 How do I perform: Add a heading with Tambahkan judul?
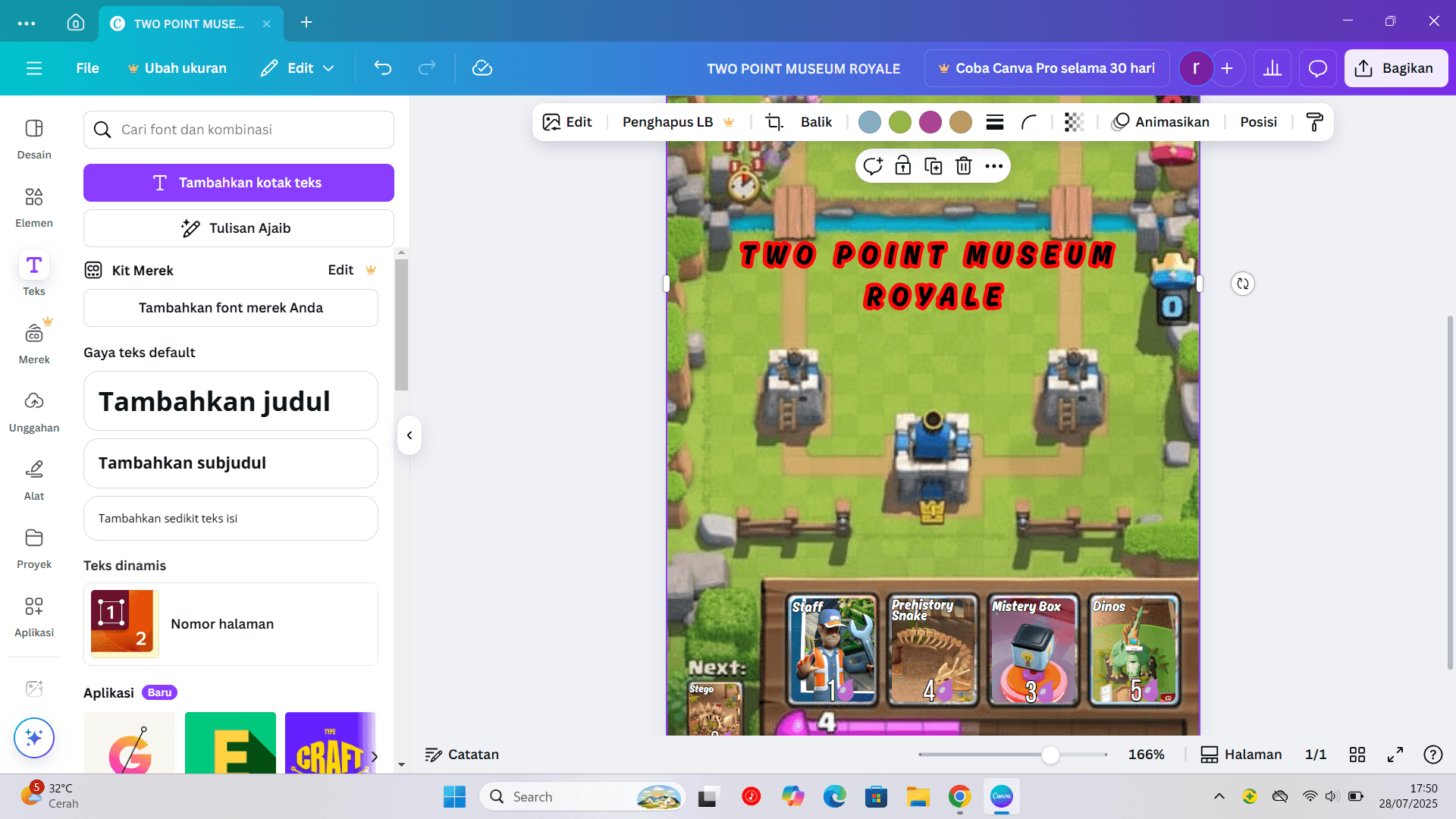tap(231, 401)
